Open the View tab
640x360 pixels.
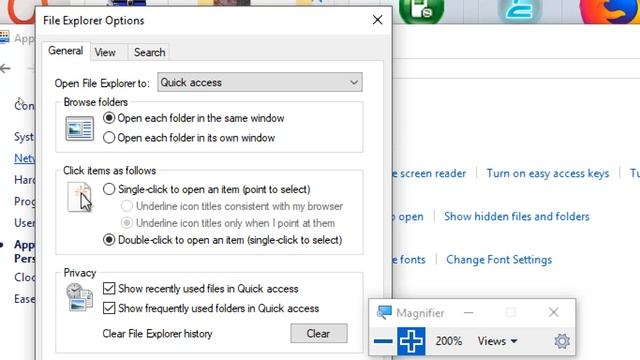(105, 53)
